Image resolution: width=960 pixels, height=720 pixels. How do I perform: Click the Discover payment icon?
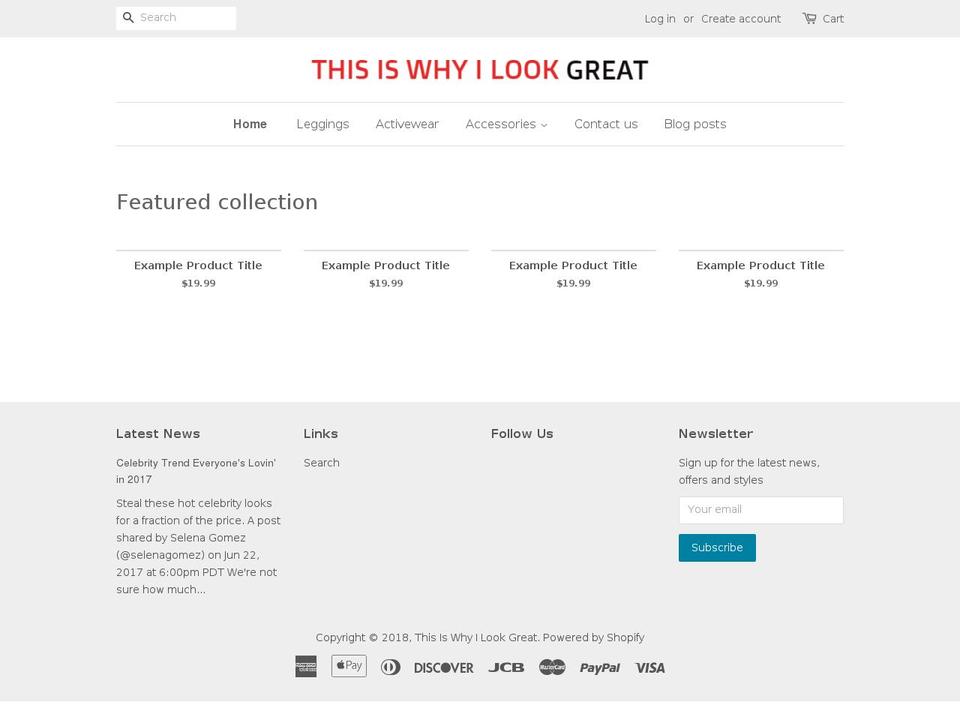pos(443,668)
